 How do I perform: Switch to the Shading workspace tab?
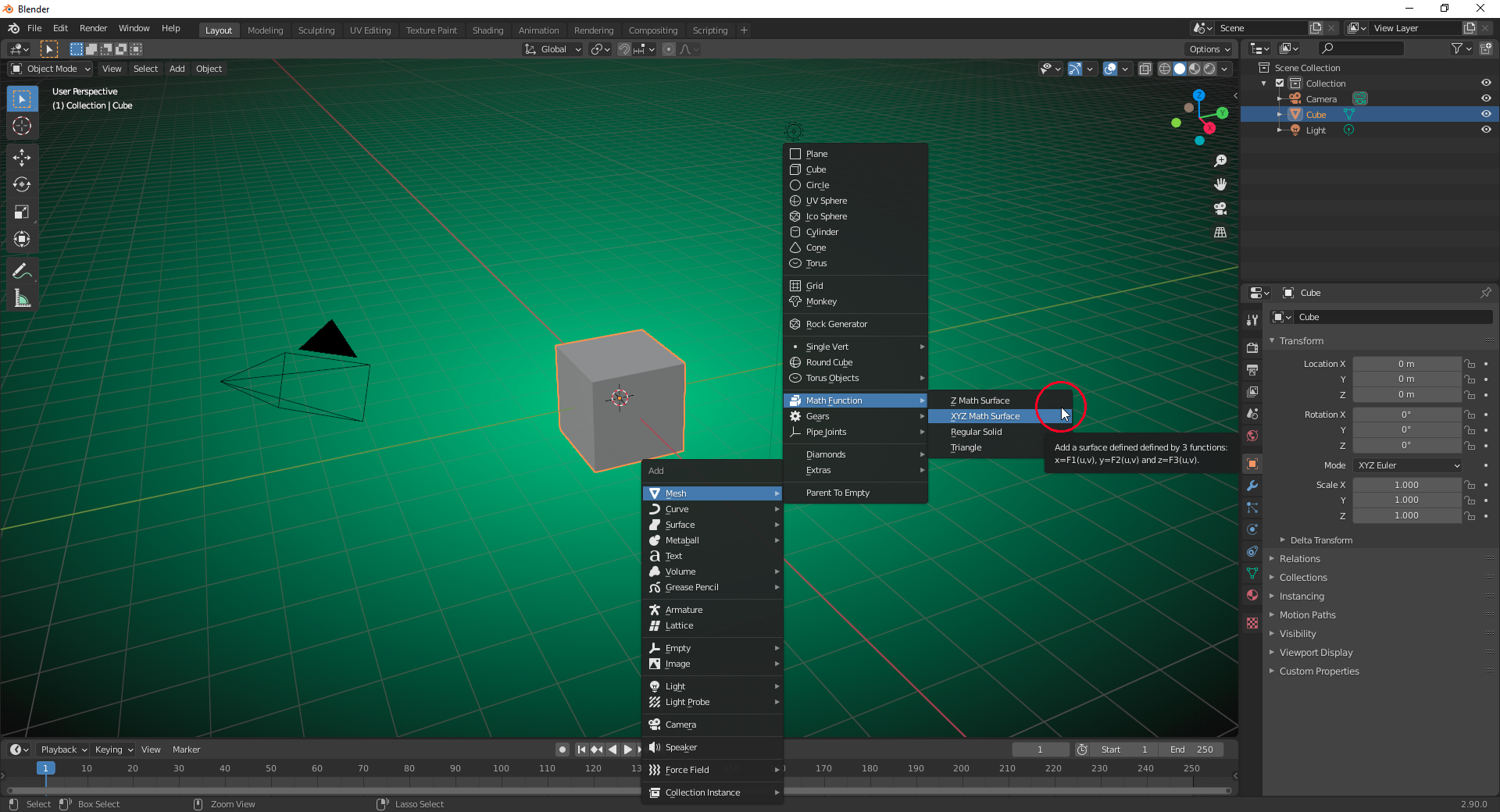click(487, 30)
